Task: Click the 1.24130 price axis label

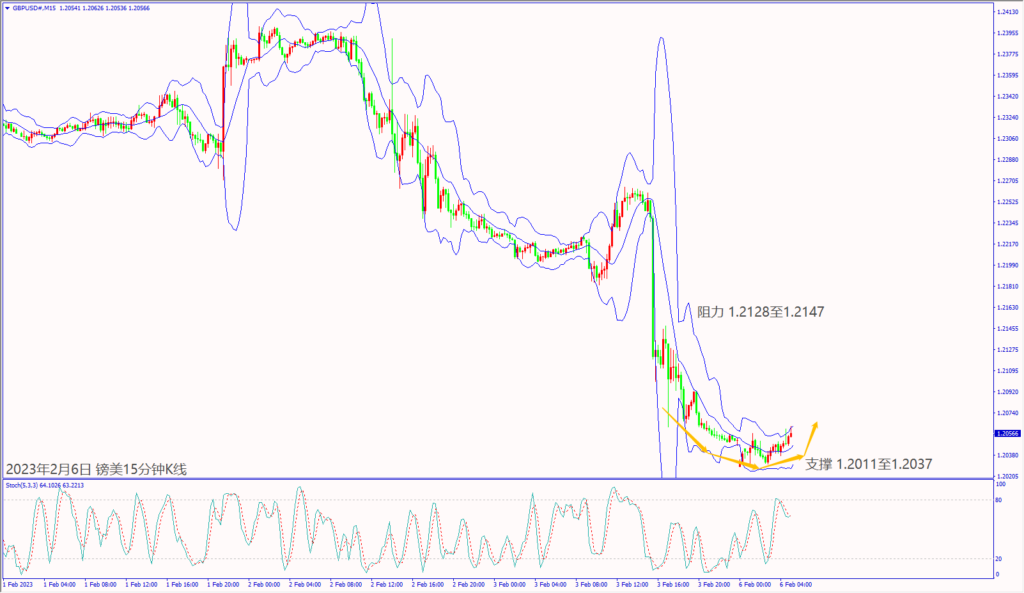Action: click(x=1008, y=12)
